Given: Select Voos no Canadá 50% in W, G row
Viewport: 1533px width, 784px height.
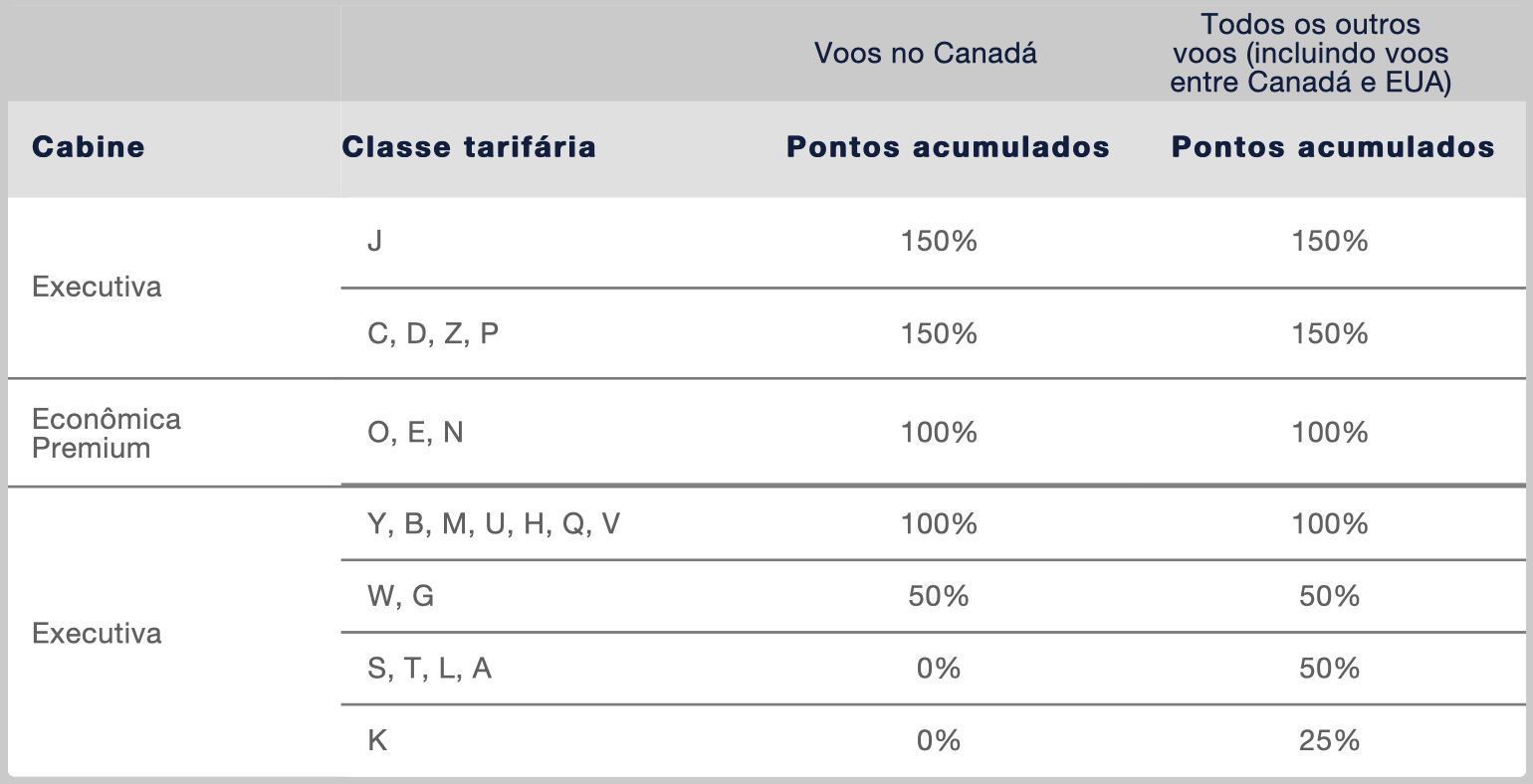Looking at the screenshot, I should pyautogui.click(x=939, y=596).
